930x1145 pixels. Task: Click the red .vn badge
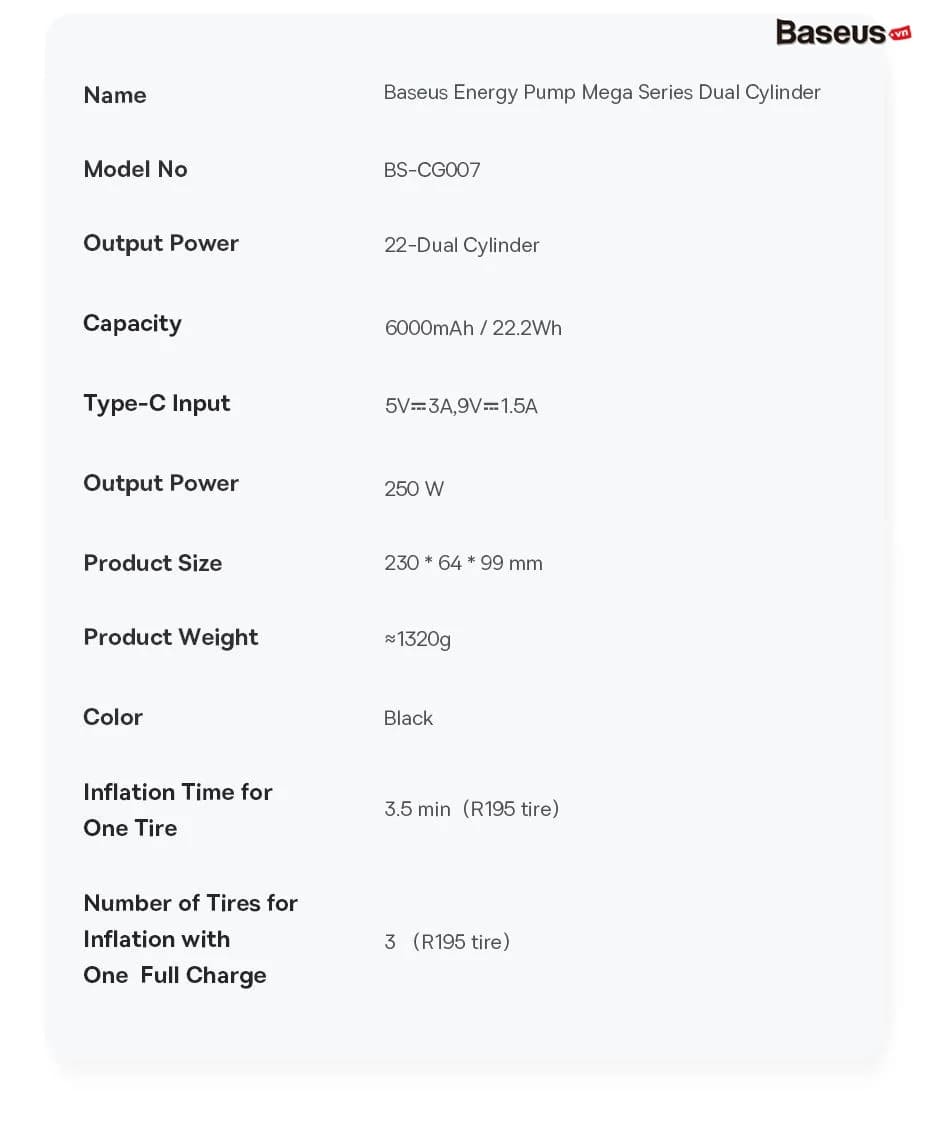pos(899,33)
